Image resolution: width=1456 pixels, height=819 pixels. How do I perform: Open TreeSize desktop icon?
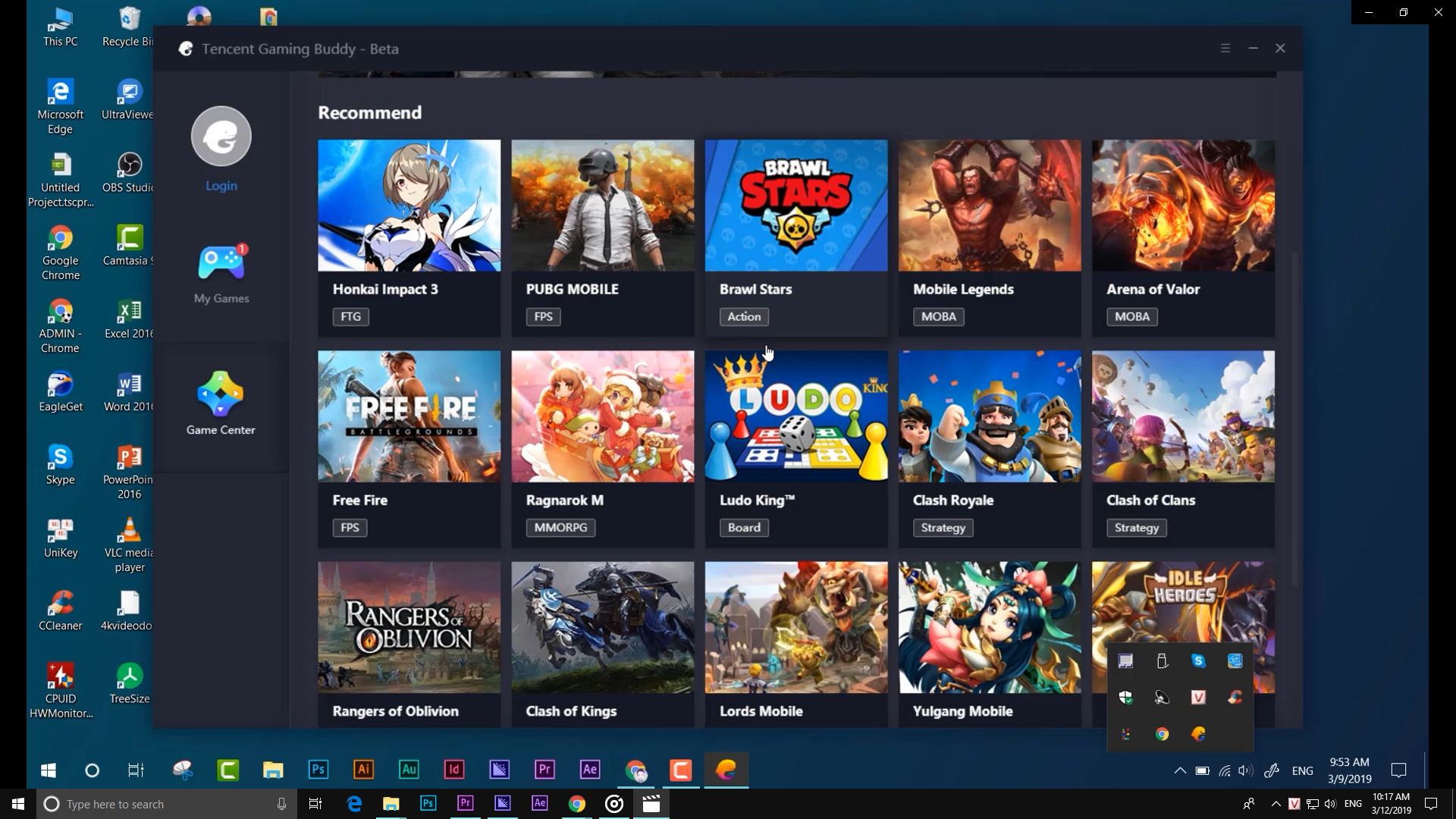pos(129,683)
